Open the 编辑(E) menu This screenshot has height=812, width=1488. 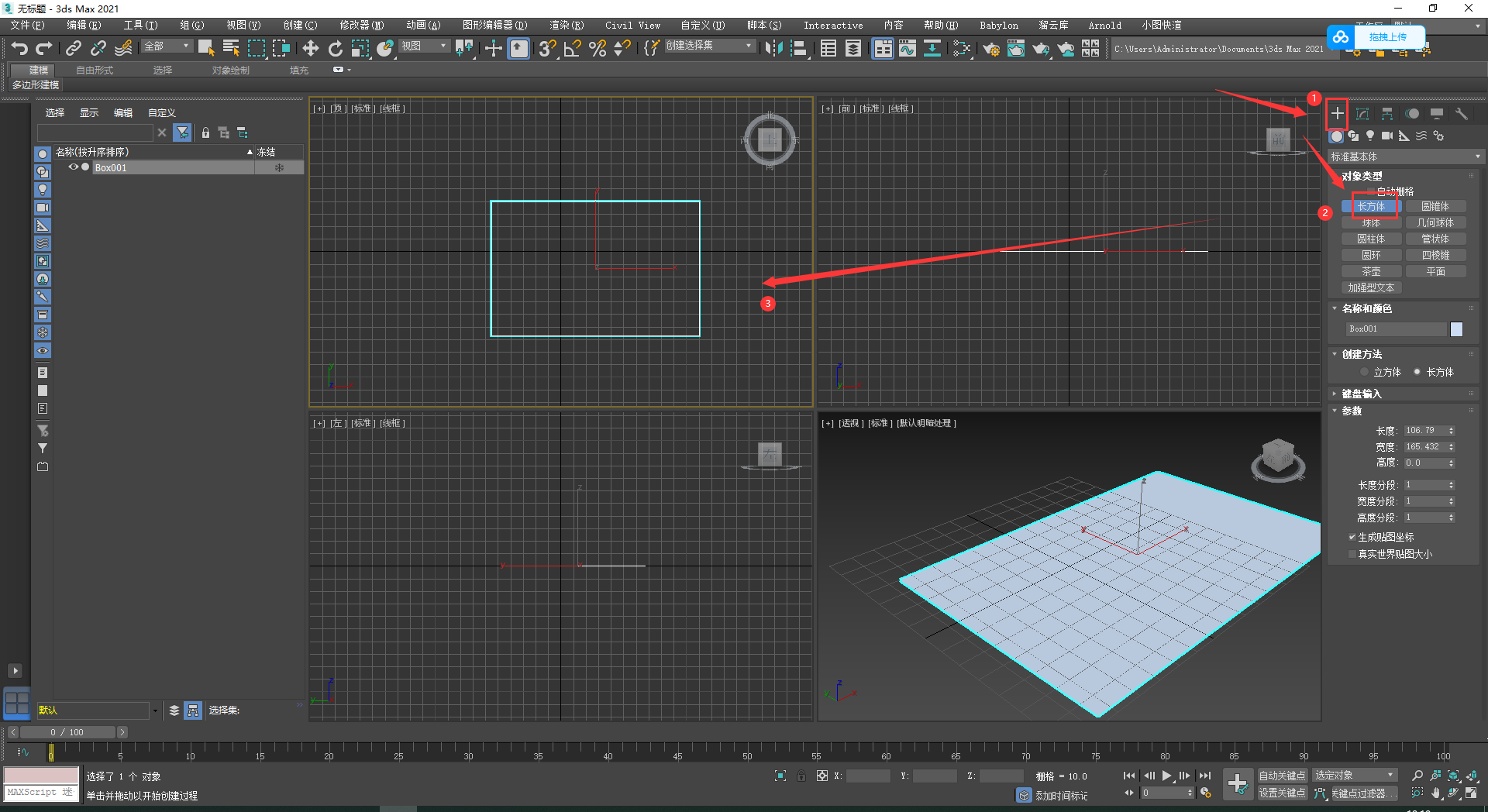point(84,26)
